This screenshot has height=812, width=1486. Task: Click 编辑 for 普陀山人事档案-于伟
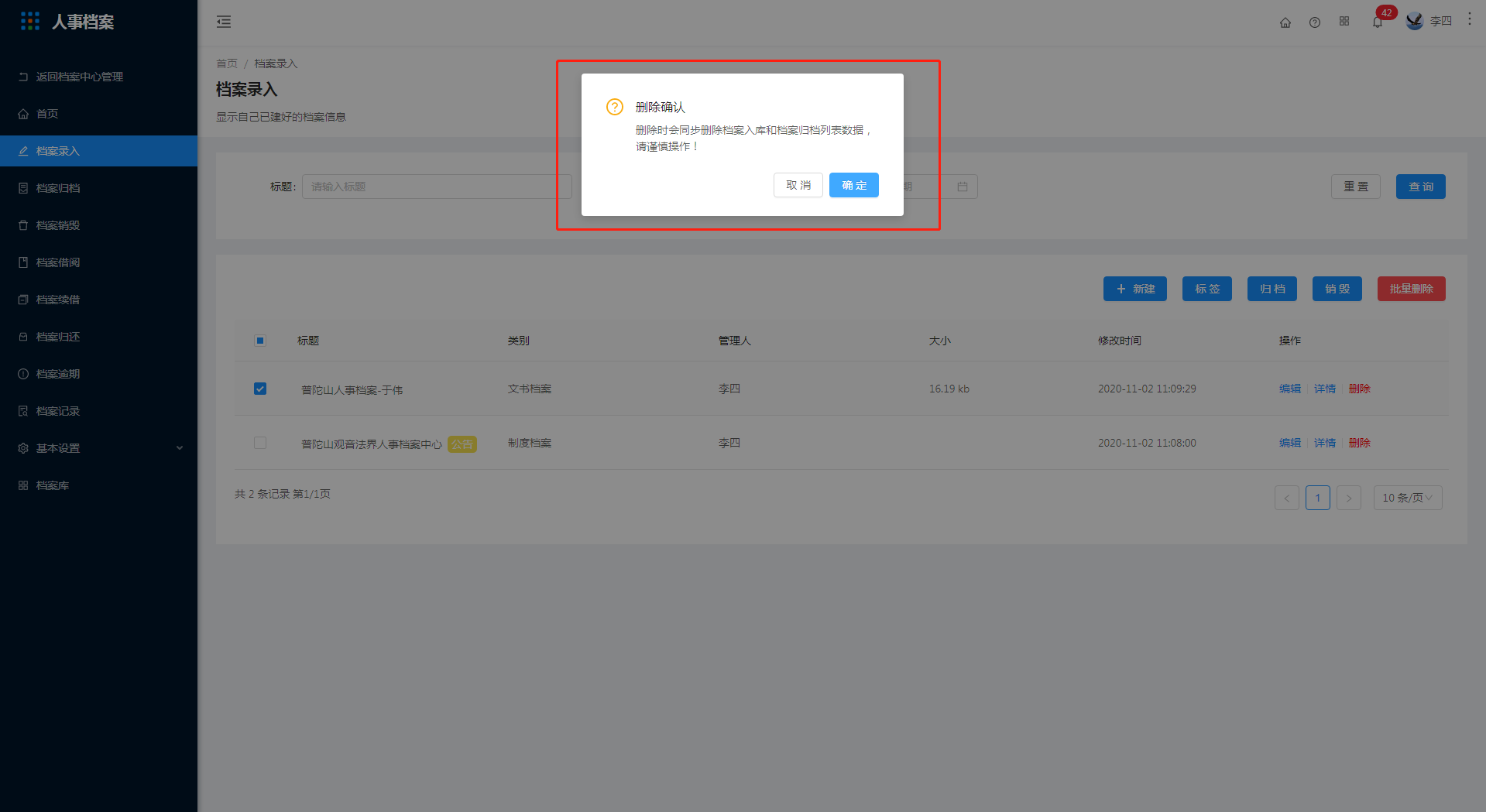click(1290, 389)
